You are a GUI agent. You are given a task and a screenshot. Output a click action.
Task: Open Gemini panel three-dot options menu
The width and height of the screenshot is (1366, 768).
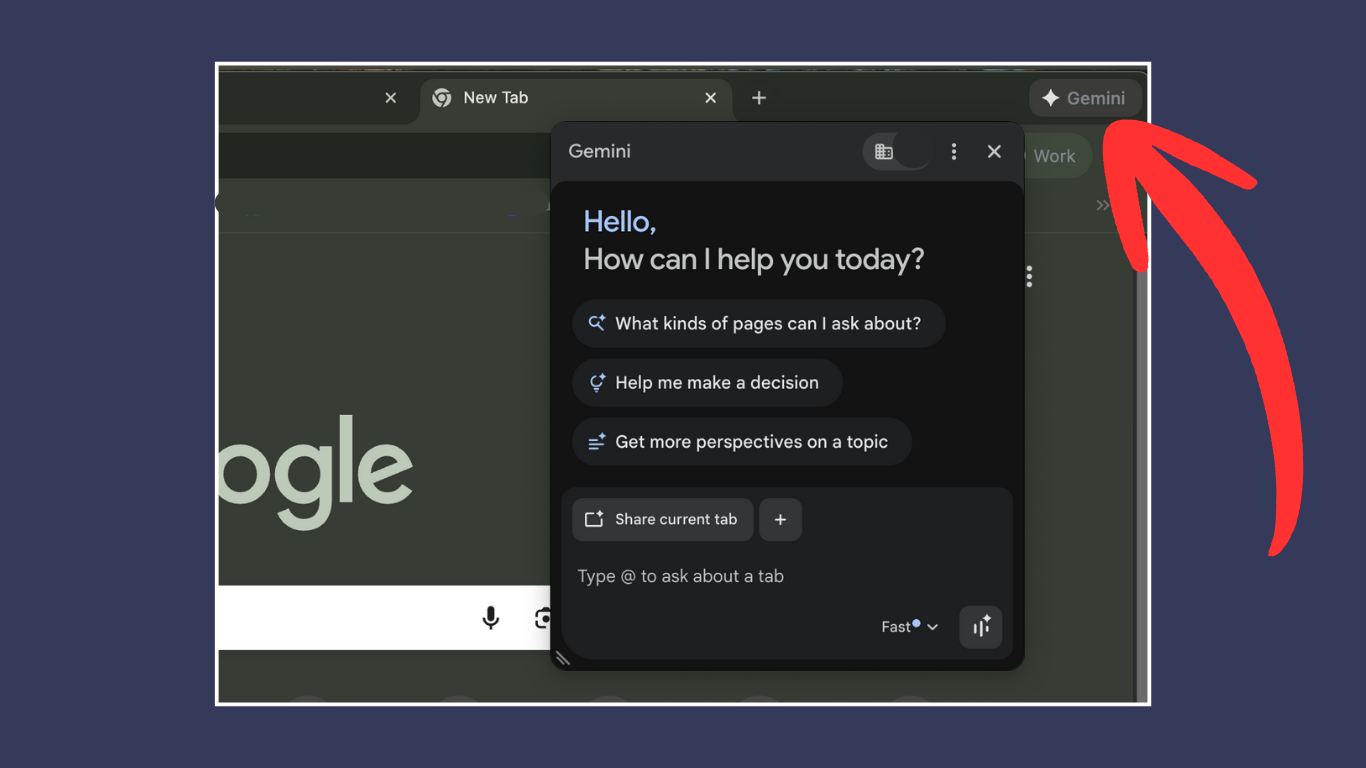pos(953,151)
